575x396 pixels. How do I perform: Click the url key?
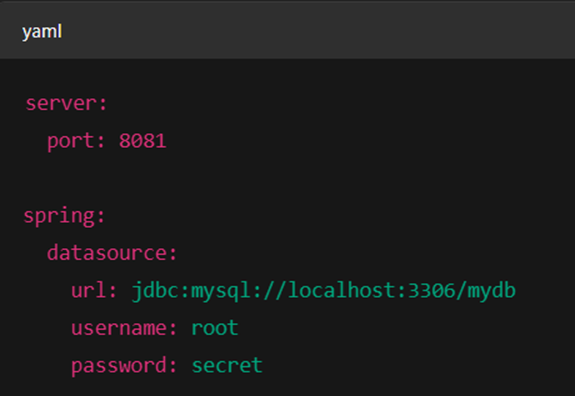89,290
